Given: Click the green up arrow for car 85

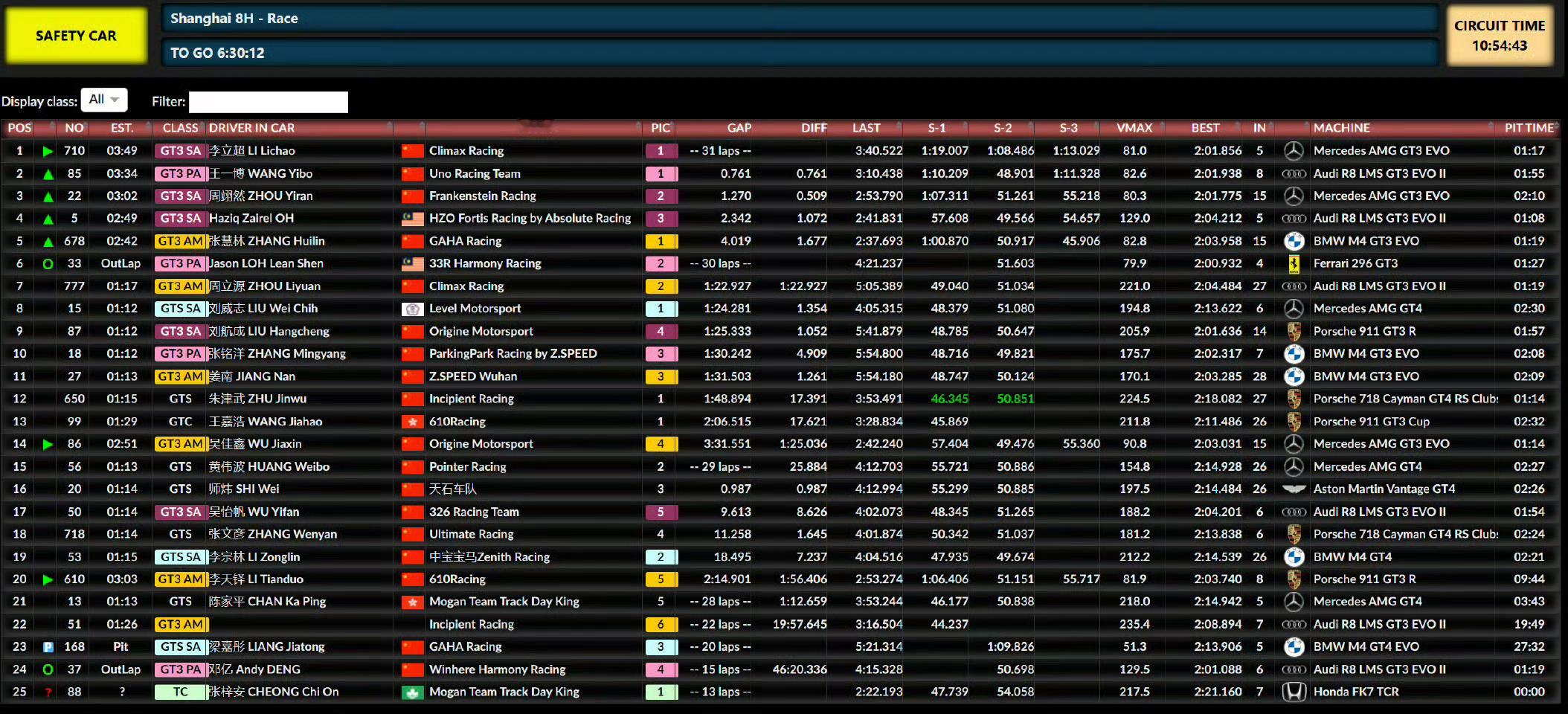Looking at the screenshot, I should (x=48, y=174).
